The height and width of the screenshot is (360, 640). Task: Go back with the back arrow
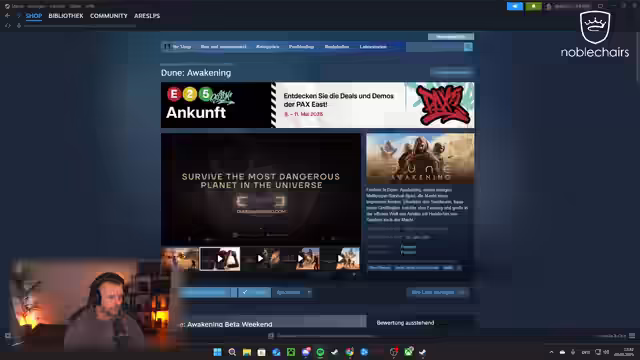pyautogui.click(x=7, y=16)
